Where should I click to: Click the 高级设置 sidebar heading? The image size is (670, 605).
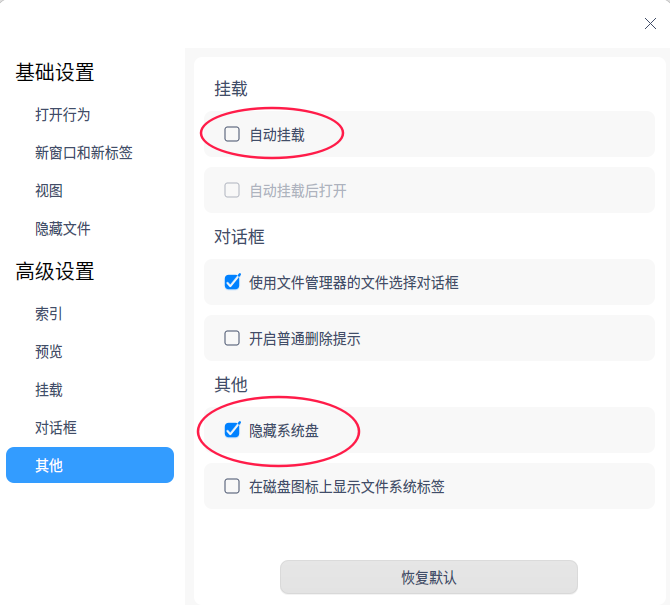(54, 271)
